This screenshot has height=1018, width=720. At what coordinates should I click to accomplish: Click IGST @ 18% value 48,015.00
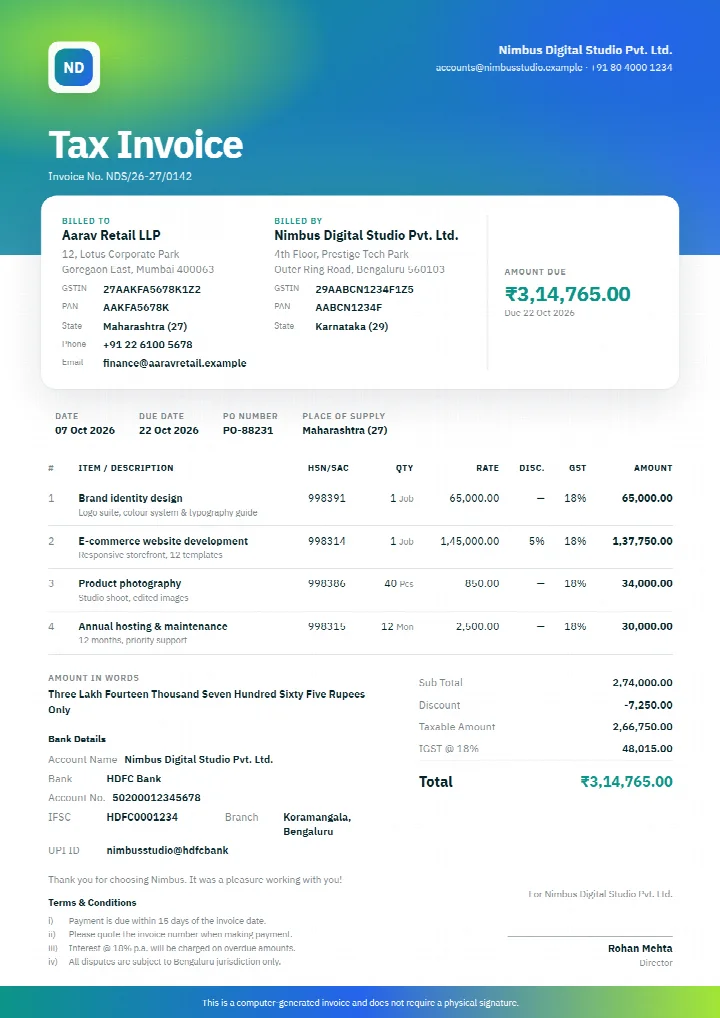tap(647, 749)
